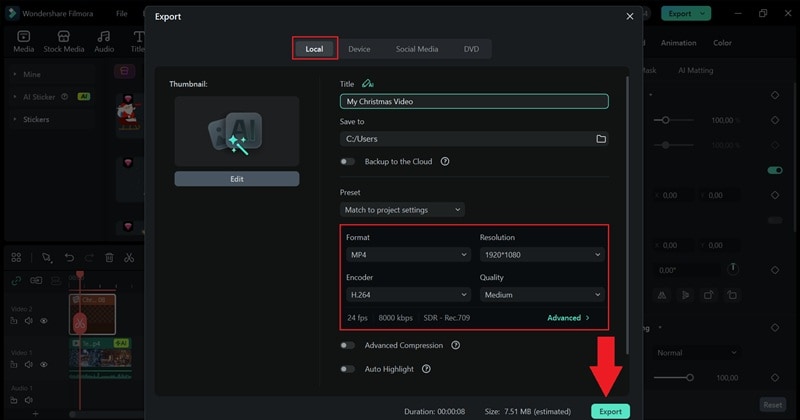
Task: Click the Redo arrow in timeline toolbar
Action: pyautogui.click(x=89, y=258)
